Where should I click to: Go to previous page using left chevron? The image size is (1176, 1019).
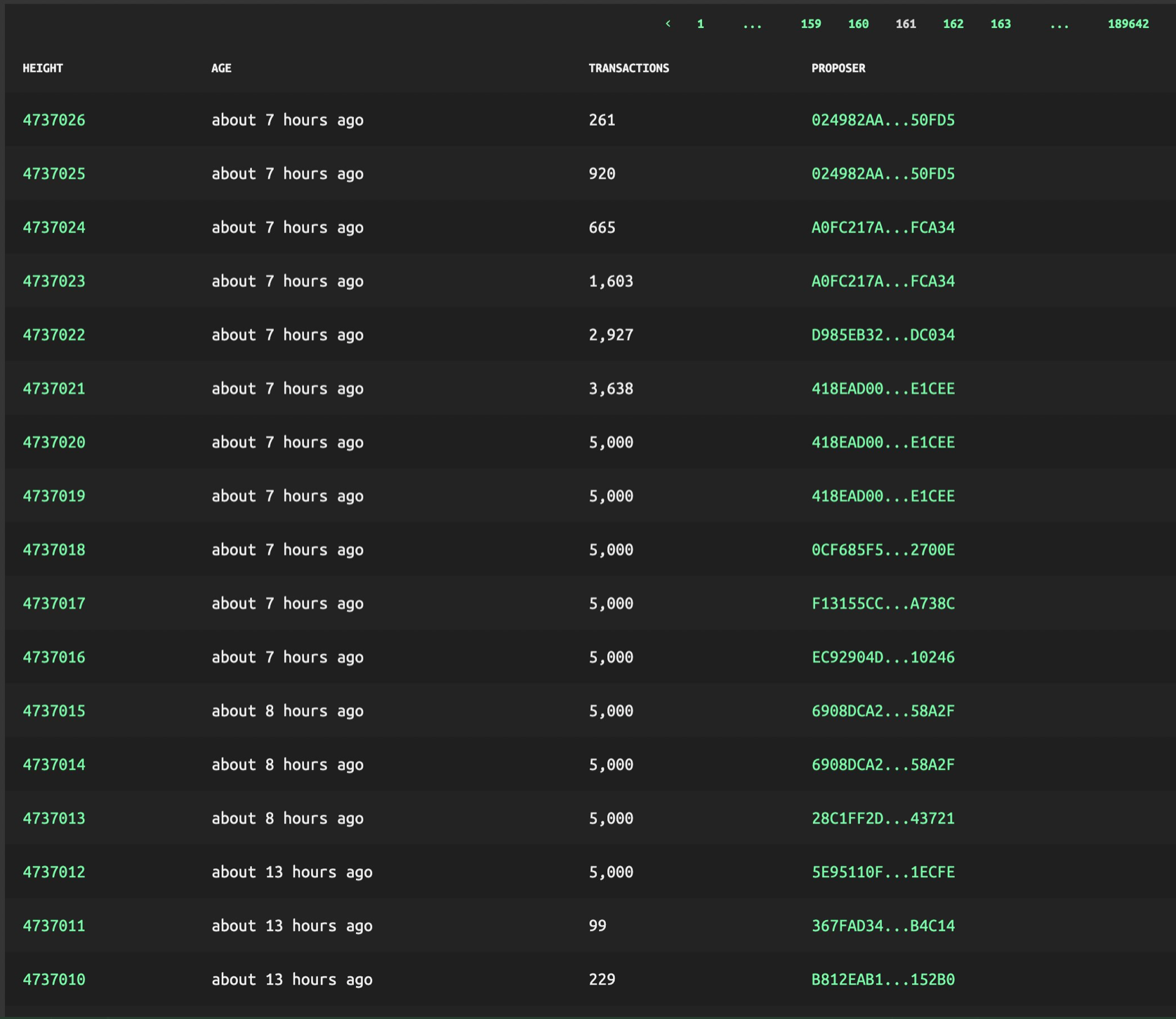pos(668,24)
